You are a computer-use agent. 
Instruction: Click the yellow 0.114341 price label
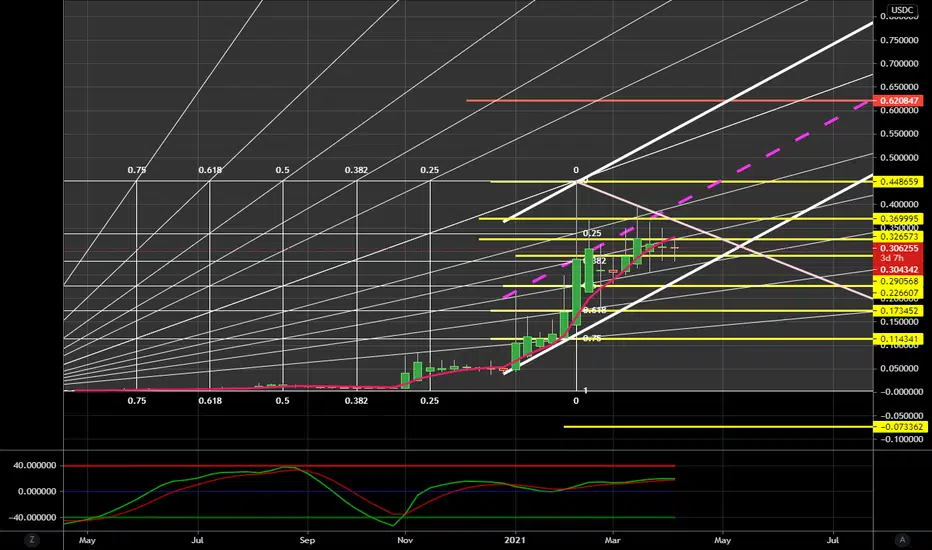coord(898,339)
